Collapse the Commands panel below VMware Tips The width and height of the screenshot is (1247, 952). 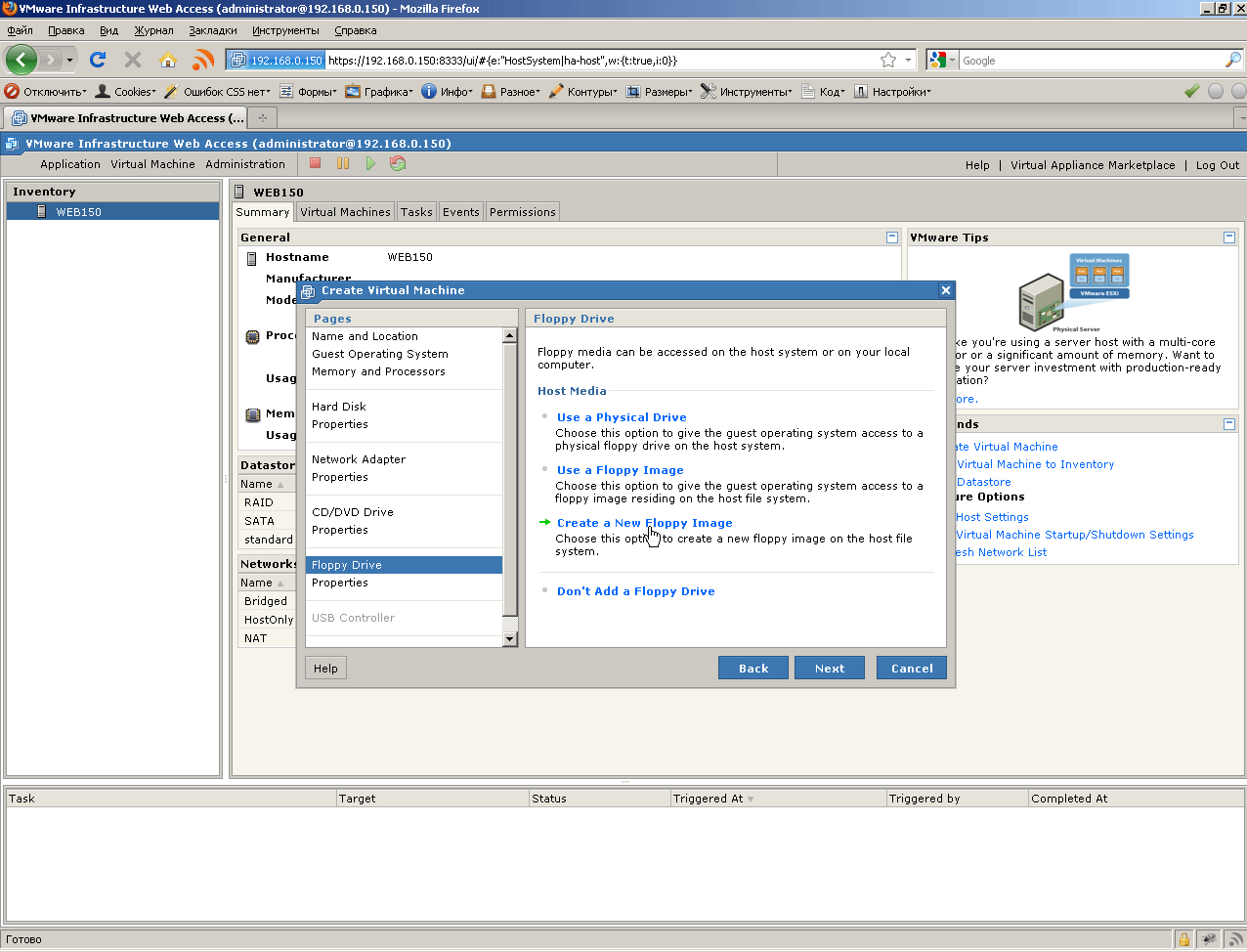pos(1229,424)
